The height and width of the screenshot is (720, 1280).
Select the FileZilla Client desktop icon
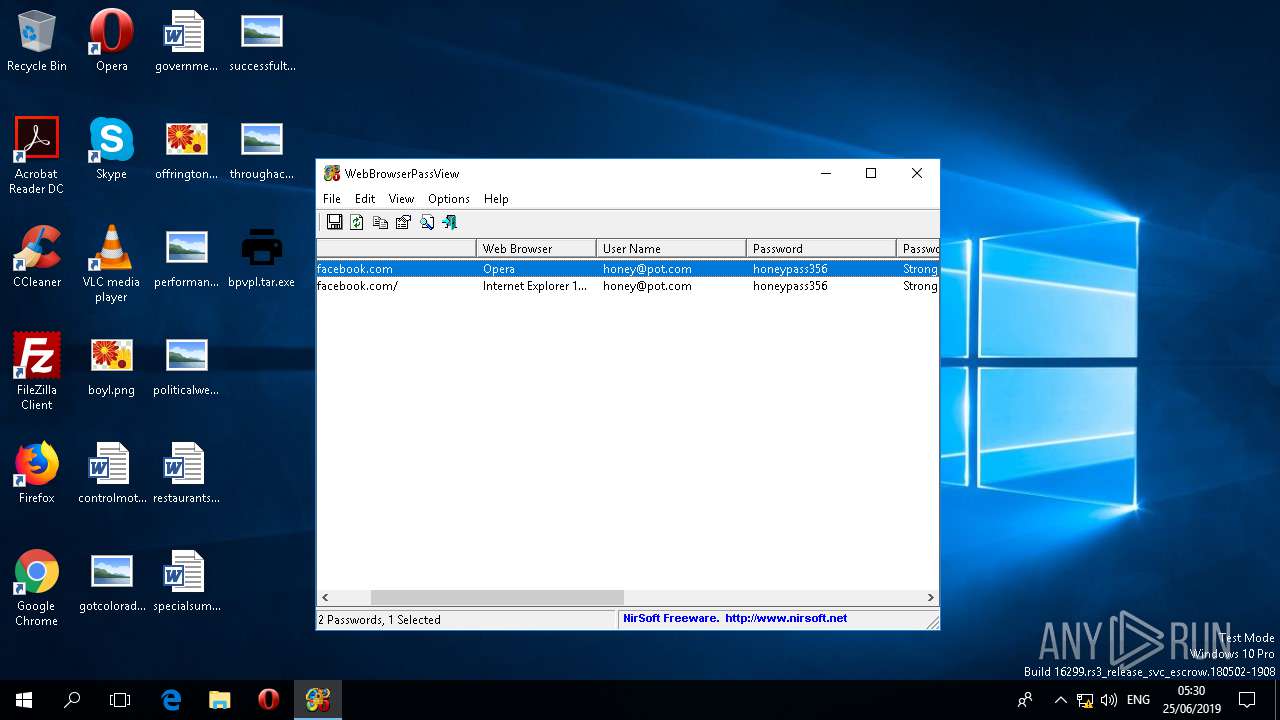pyautogui.click(x=37, y=371)
